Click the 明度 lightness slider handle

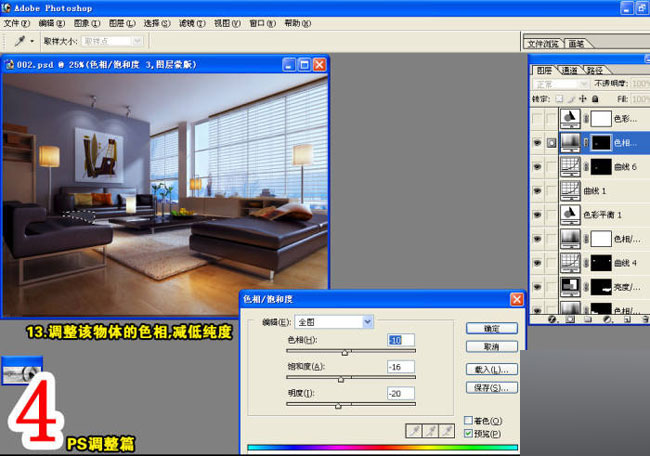coord(338,405)
